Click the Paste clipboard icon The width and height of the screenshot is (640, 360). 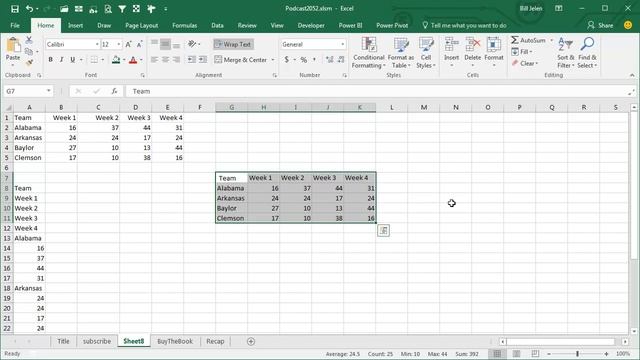click(13, 45)
